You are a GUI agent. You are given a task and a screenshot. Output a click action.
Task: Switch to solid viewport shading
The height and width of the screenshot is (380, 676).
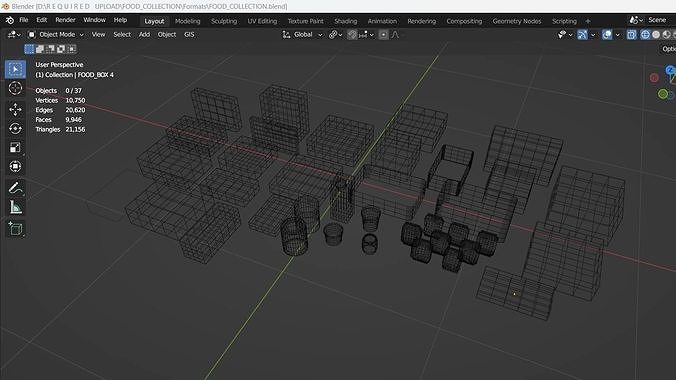[x=656, y=35]
